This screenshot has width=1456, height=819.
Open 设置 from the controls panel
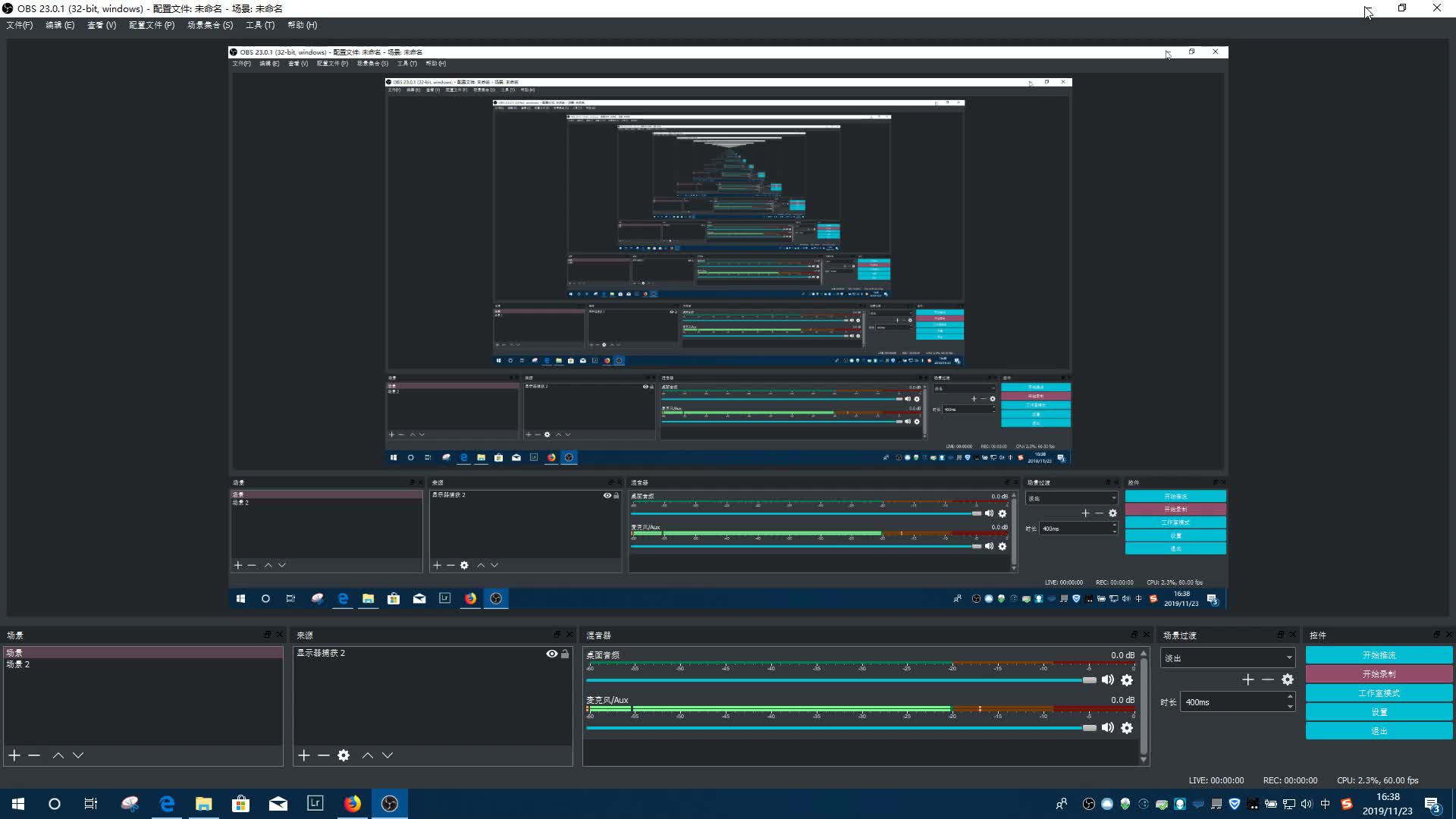point(1379,712)
